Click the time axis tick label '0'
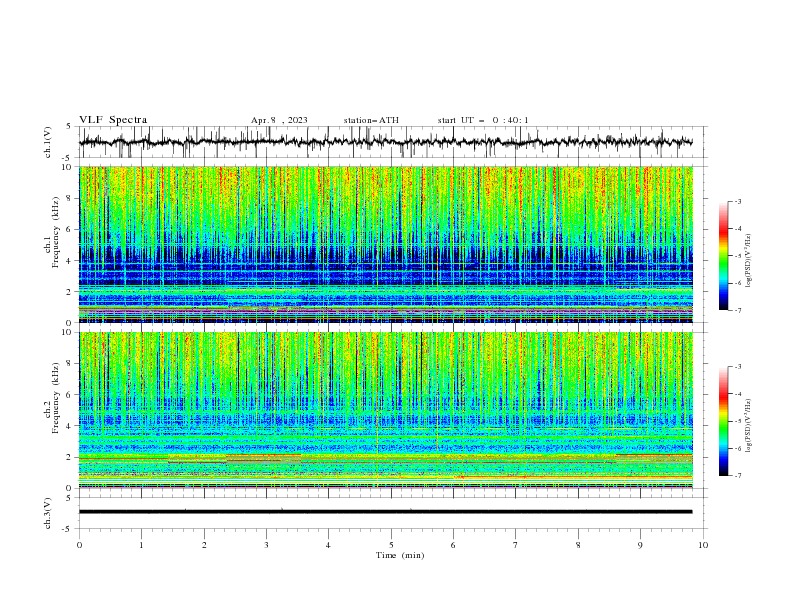The width and height of the screenshot is (792, 612). coord(79,545)
